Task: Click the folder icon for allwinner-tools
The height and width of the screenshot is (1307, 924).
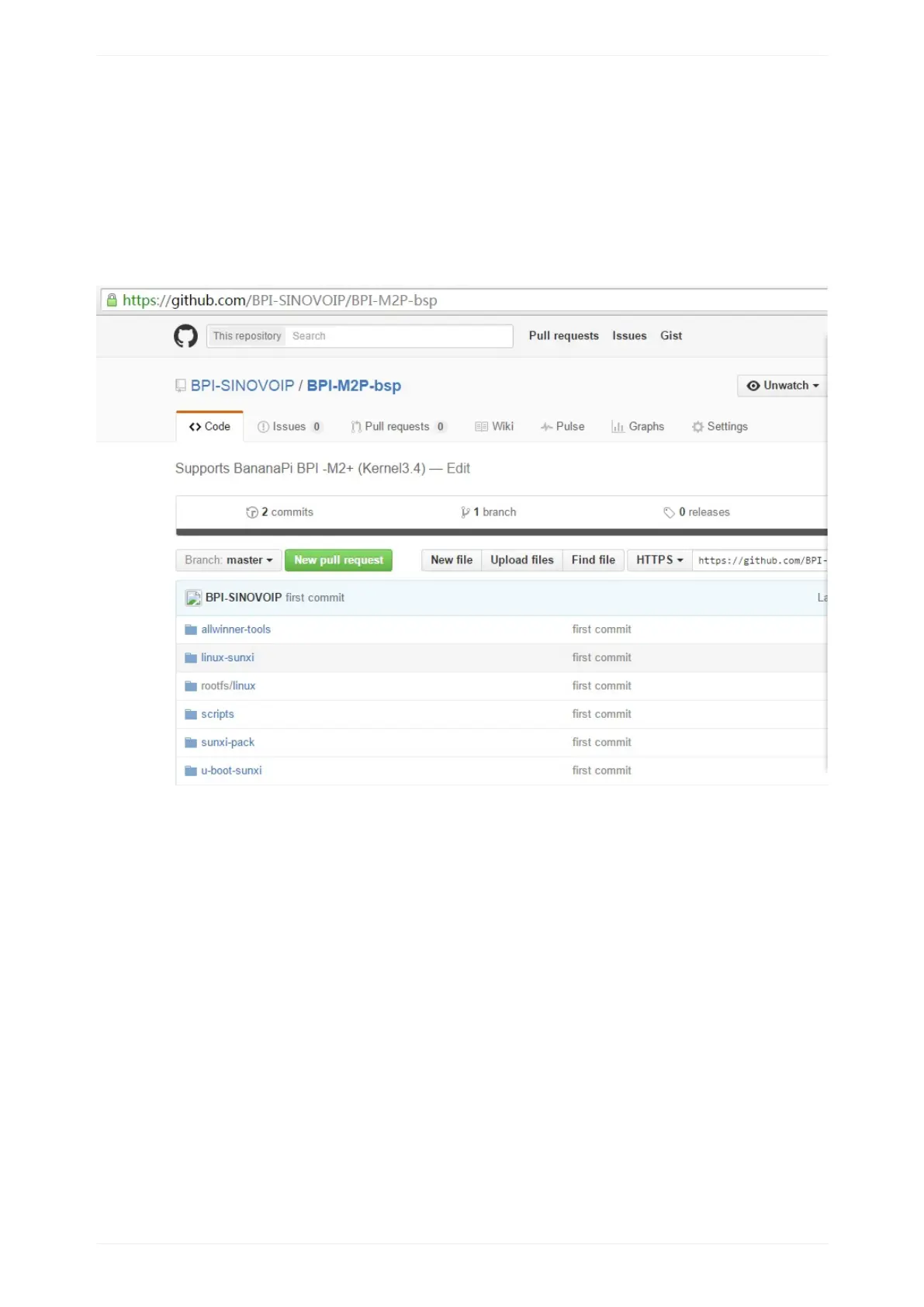Action: (191, 629)
